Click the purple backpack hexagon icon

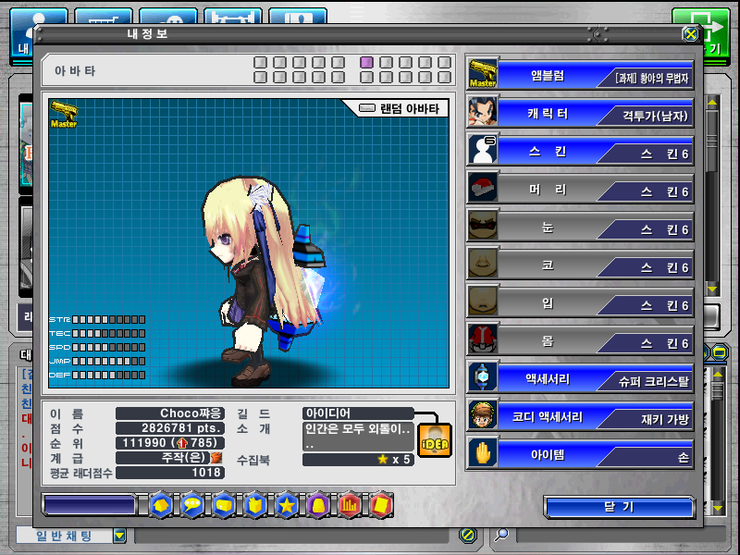pos(318,506)
